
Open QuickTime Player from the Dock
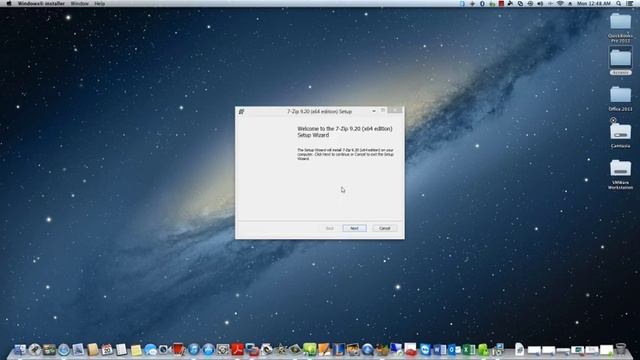[367, 349]
